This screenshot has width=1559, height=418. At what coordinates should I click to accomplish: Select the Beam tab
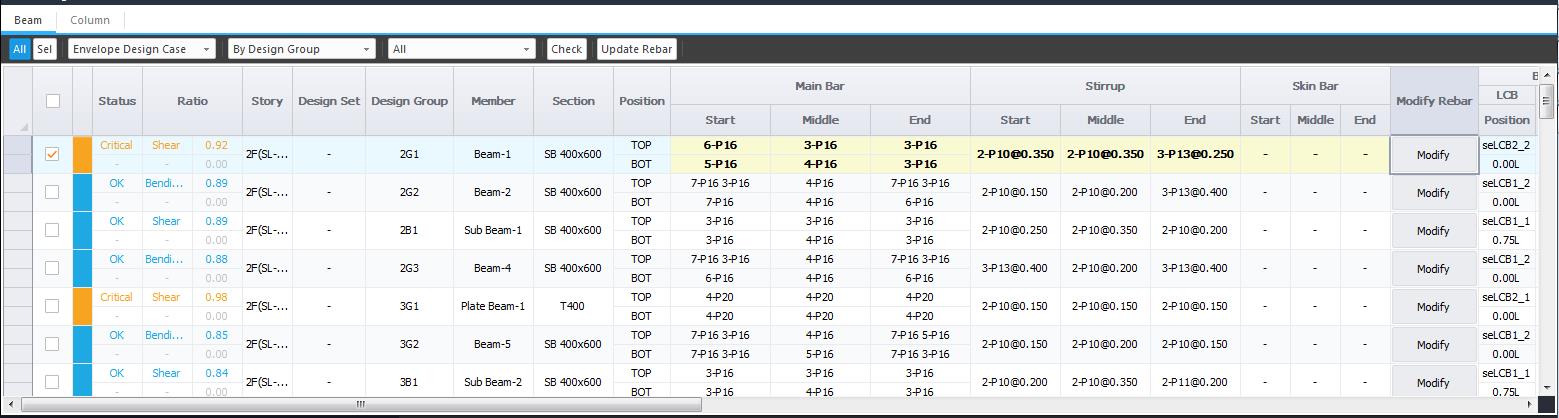coord(28,20)
